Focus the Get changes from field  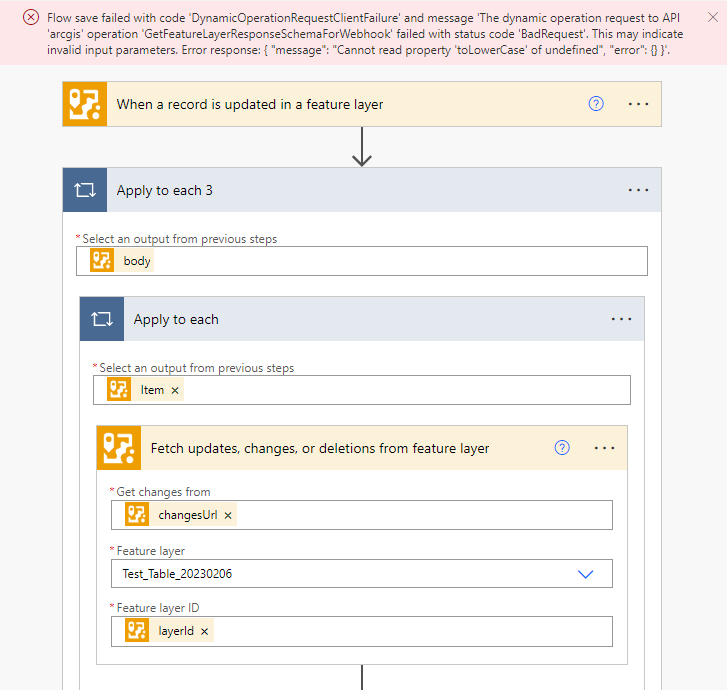[362, 515]
